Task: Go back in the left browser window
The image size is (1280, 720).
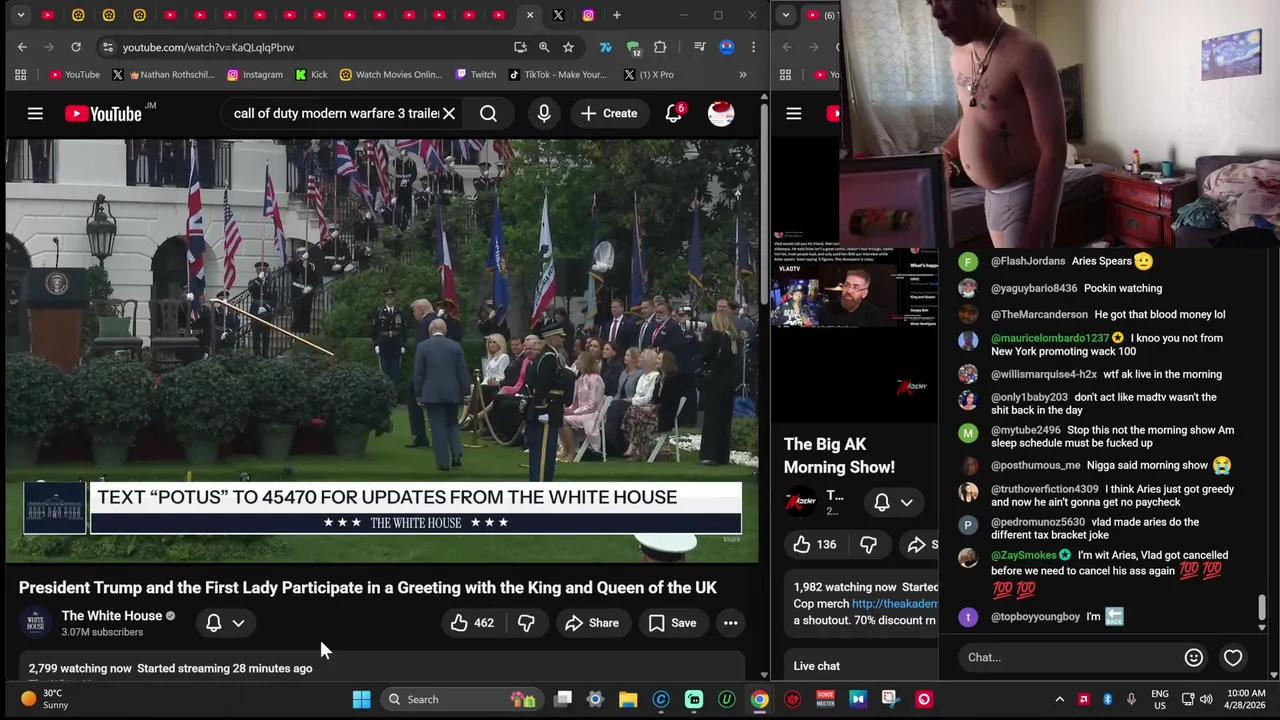Action: point(22,47)
